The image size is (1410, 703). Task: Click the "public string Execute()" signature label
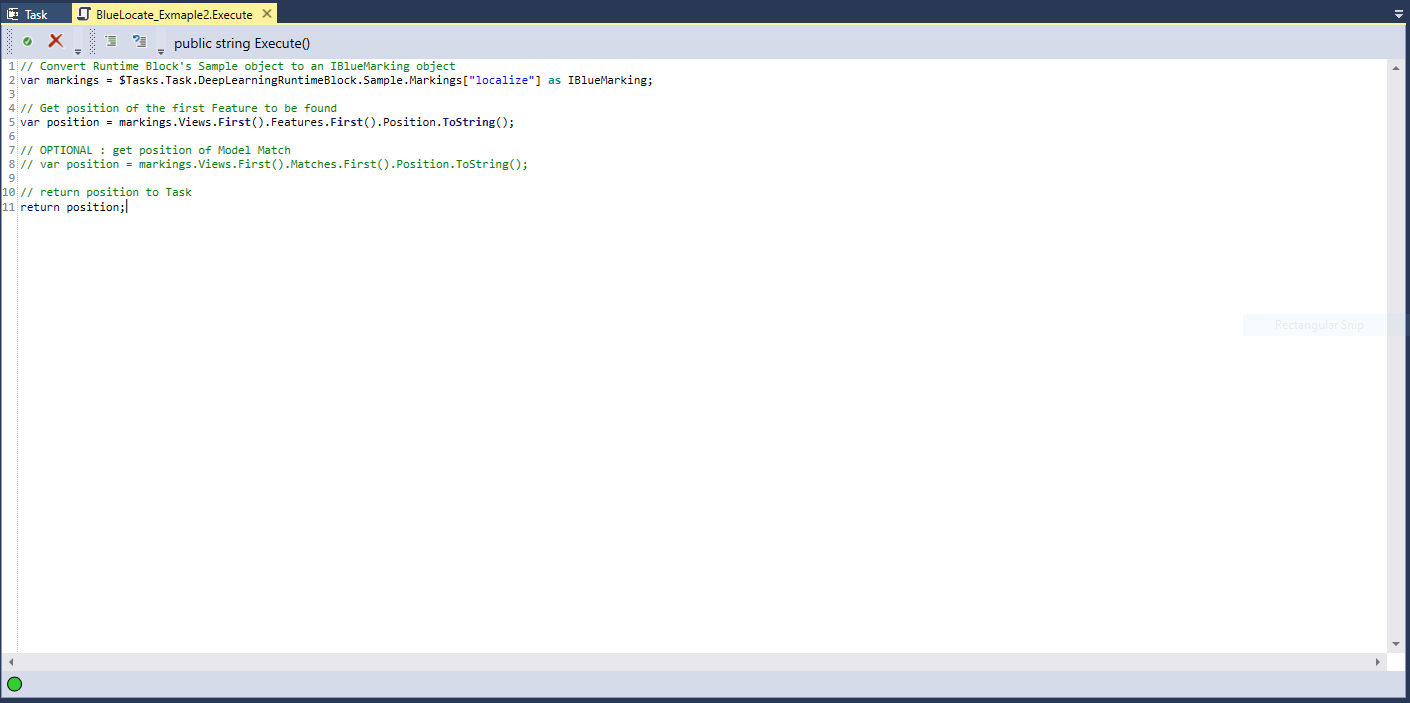click(242, 43)
